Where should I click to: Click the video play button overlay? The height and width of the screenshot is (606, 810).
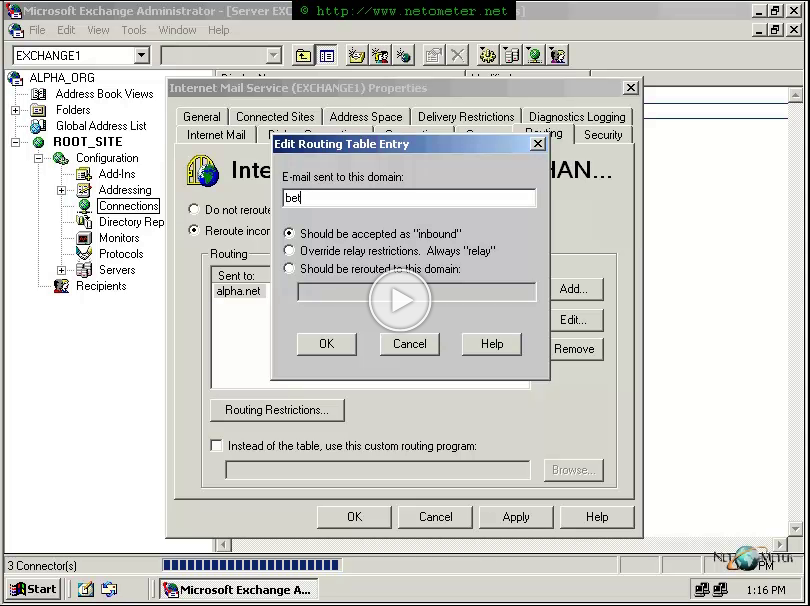[x=400, y=300]
